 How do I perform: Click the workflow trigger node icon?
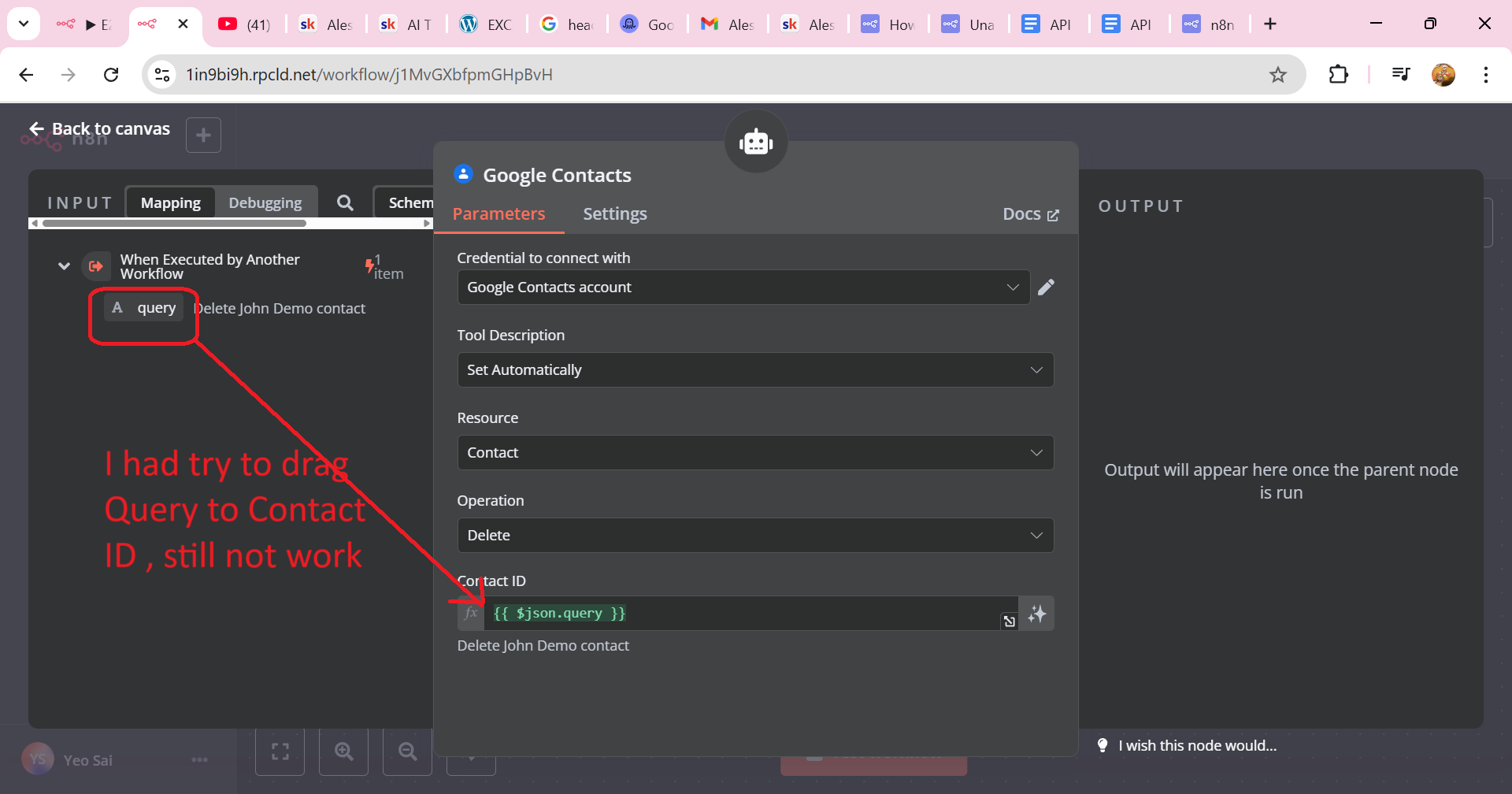[96, 266]
